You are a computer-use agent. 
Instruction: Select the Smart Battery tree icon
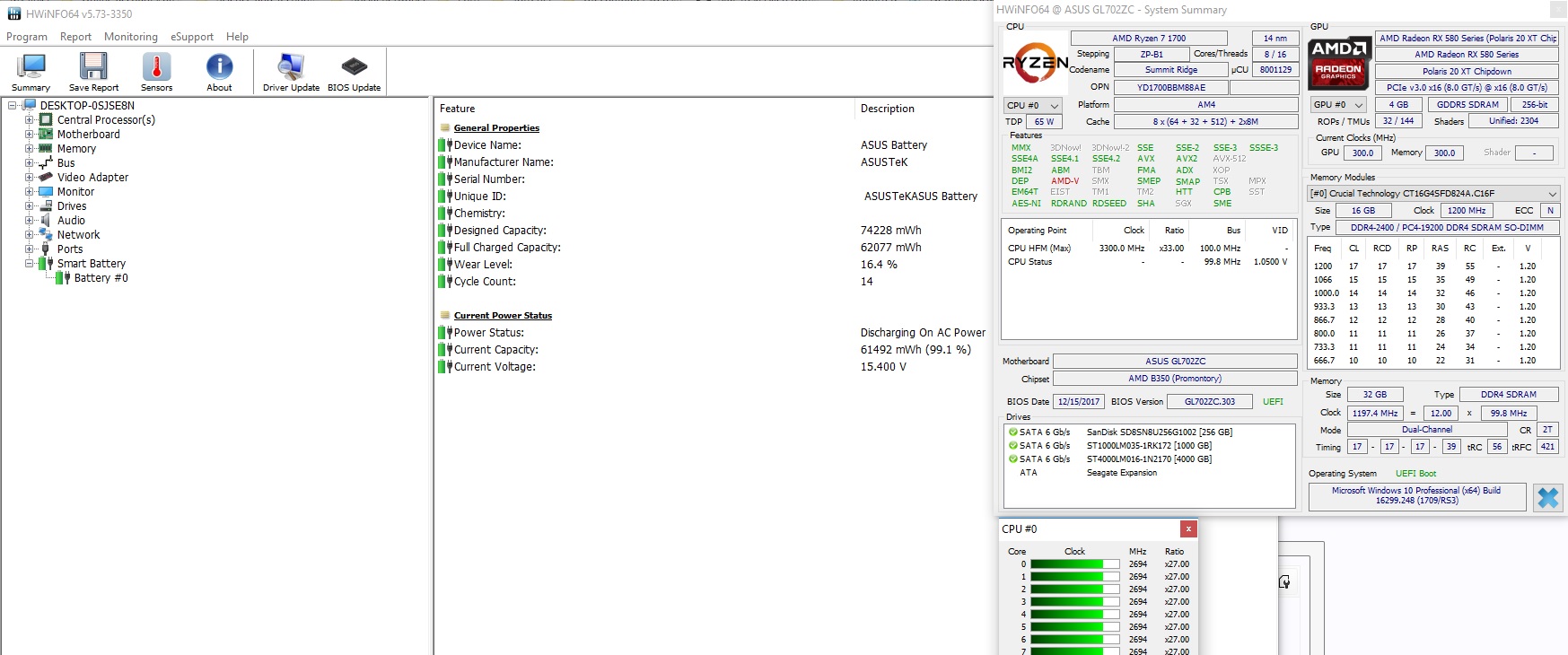pyautogui.click(x=46, y=263)
